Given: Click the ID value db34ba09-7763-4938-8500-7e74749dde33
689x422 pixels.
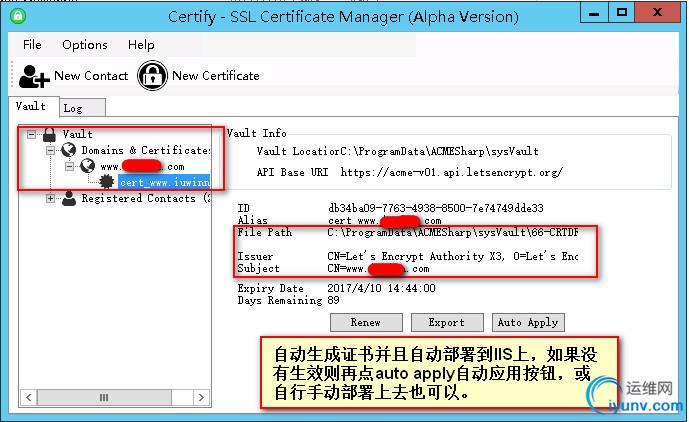Looking at the screenshot, I should 436,208.
